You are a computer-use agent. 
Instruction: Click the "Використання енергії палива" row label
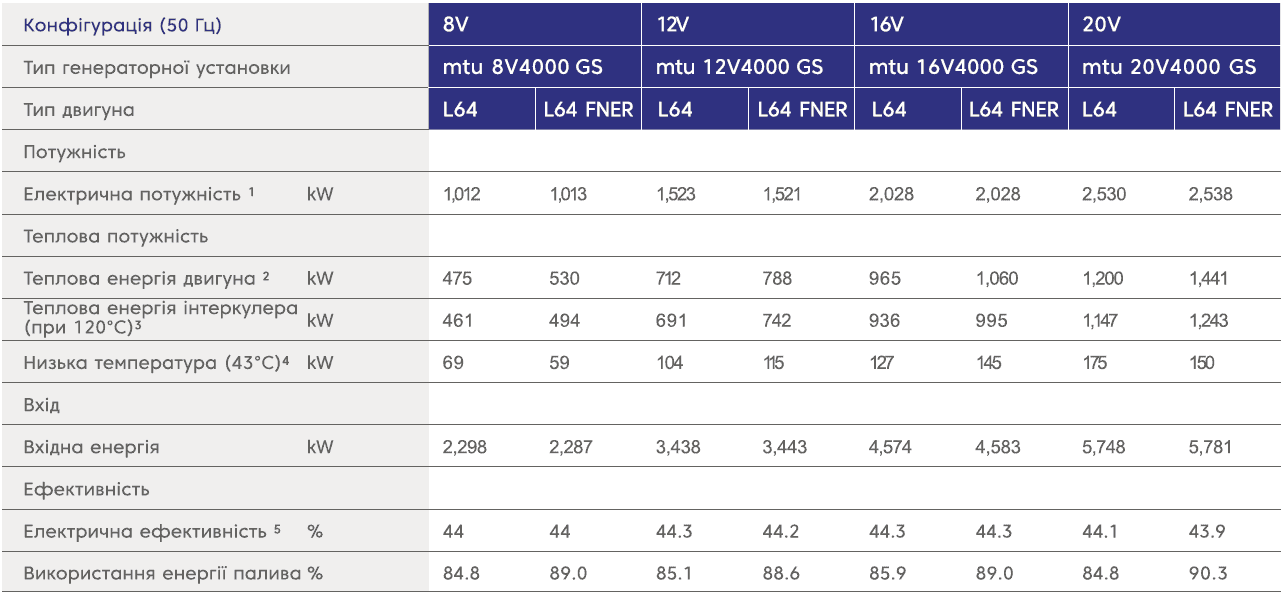165,574
